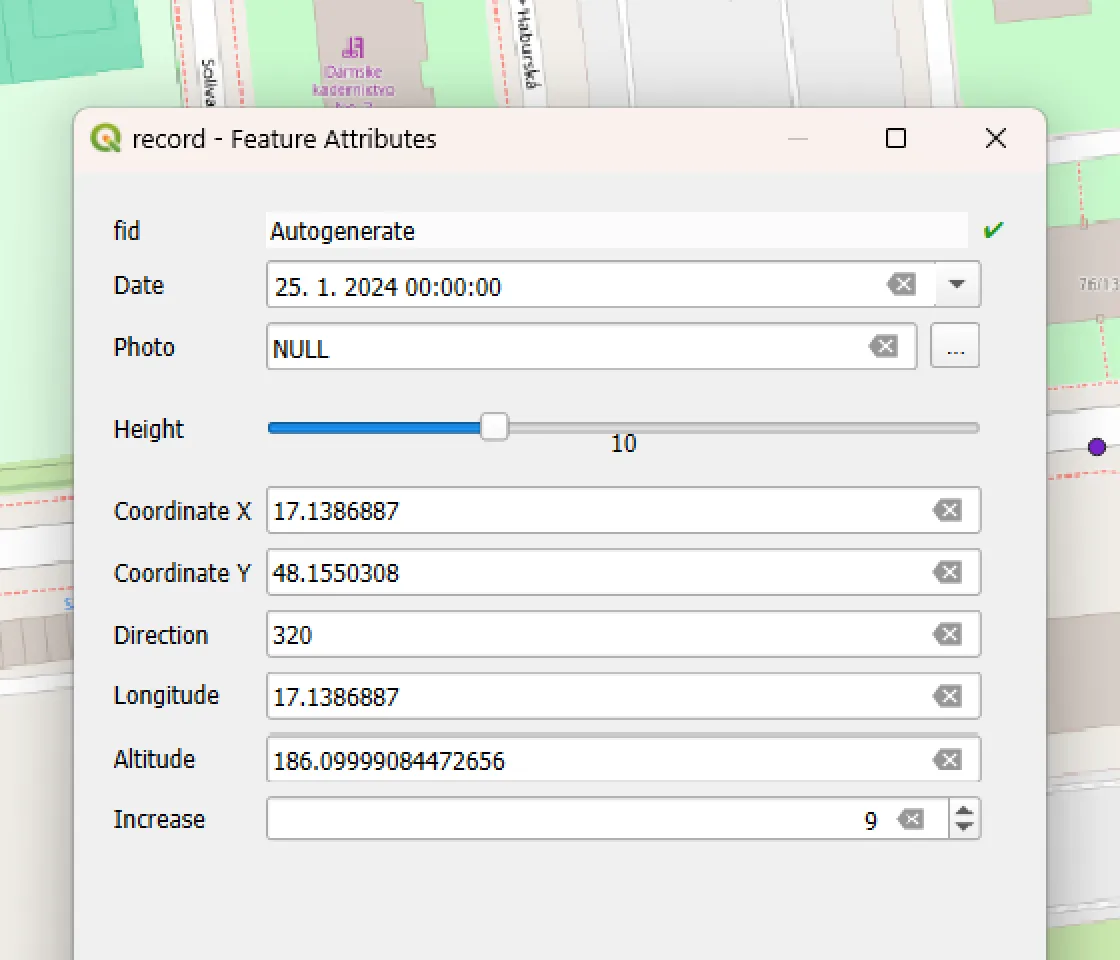Click the fid Autogenerate field

pos(600,231)
